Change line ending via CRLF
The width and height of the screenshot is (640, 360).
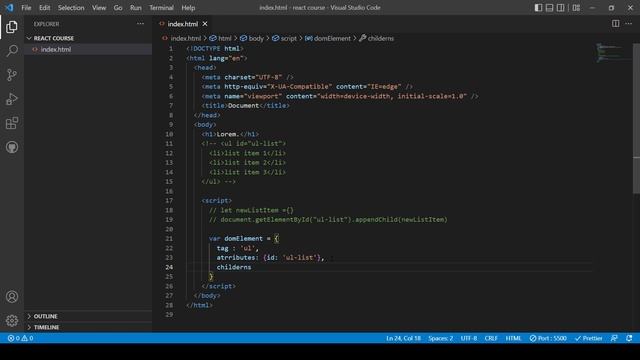click(x=491, y=338)
